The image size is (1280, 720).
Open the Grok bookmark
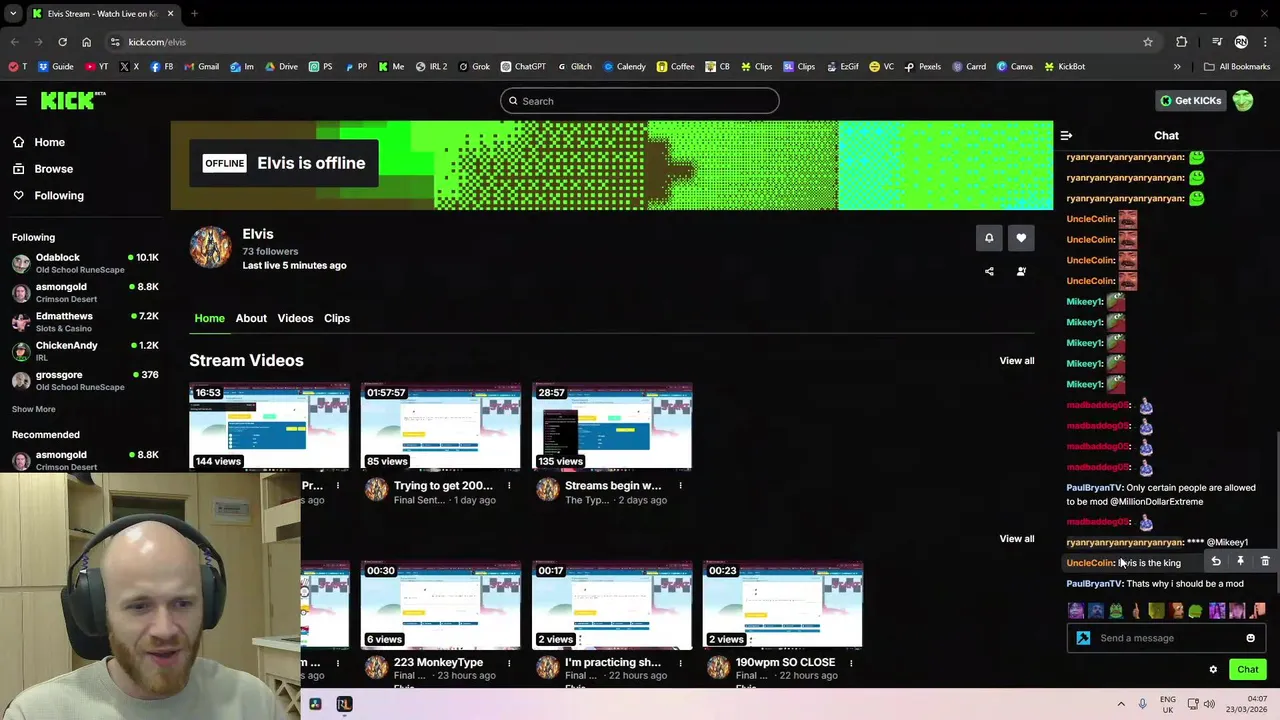pos(474,67)
